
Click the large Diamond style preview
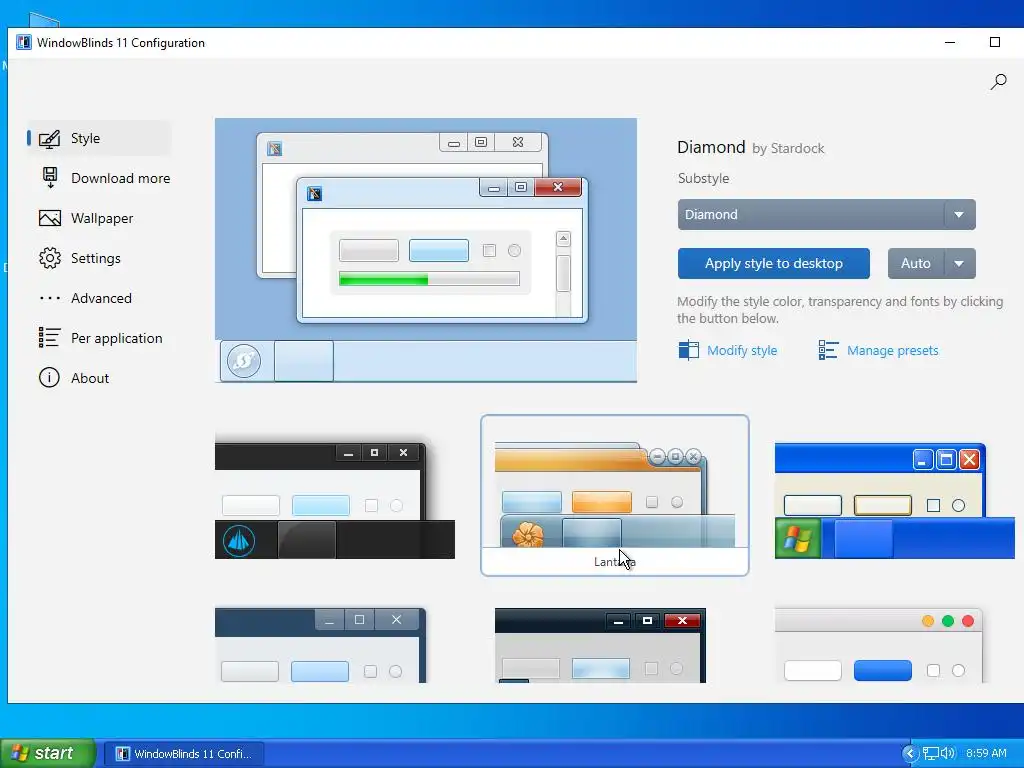[426, 250]
